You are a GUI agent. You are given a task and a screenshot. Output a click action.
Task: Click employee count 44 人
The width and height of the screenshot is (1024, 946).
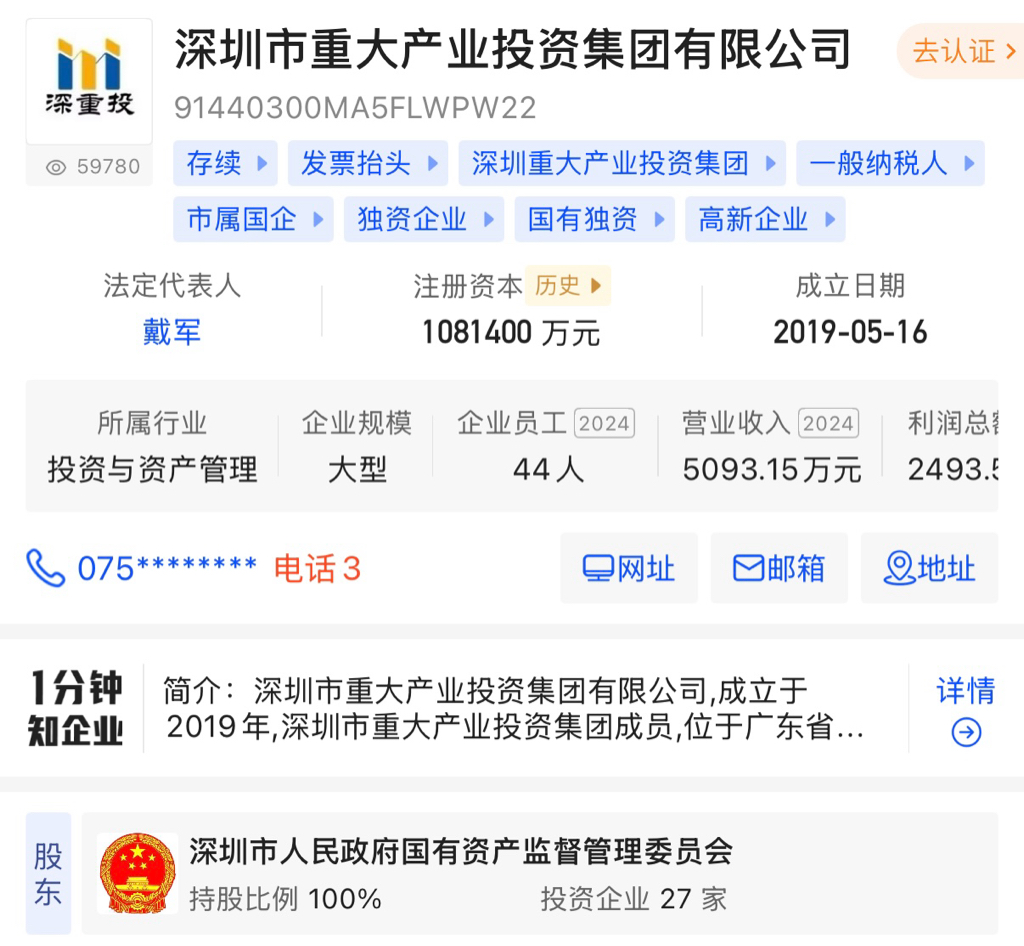click(549, 469)
